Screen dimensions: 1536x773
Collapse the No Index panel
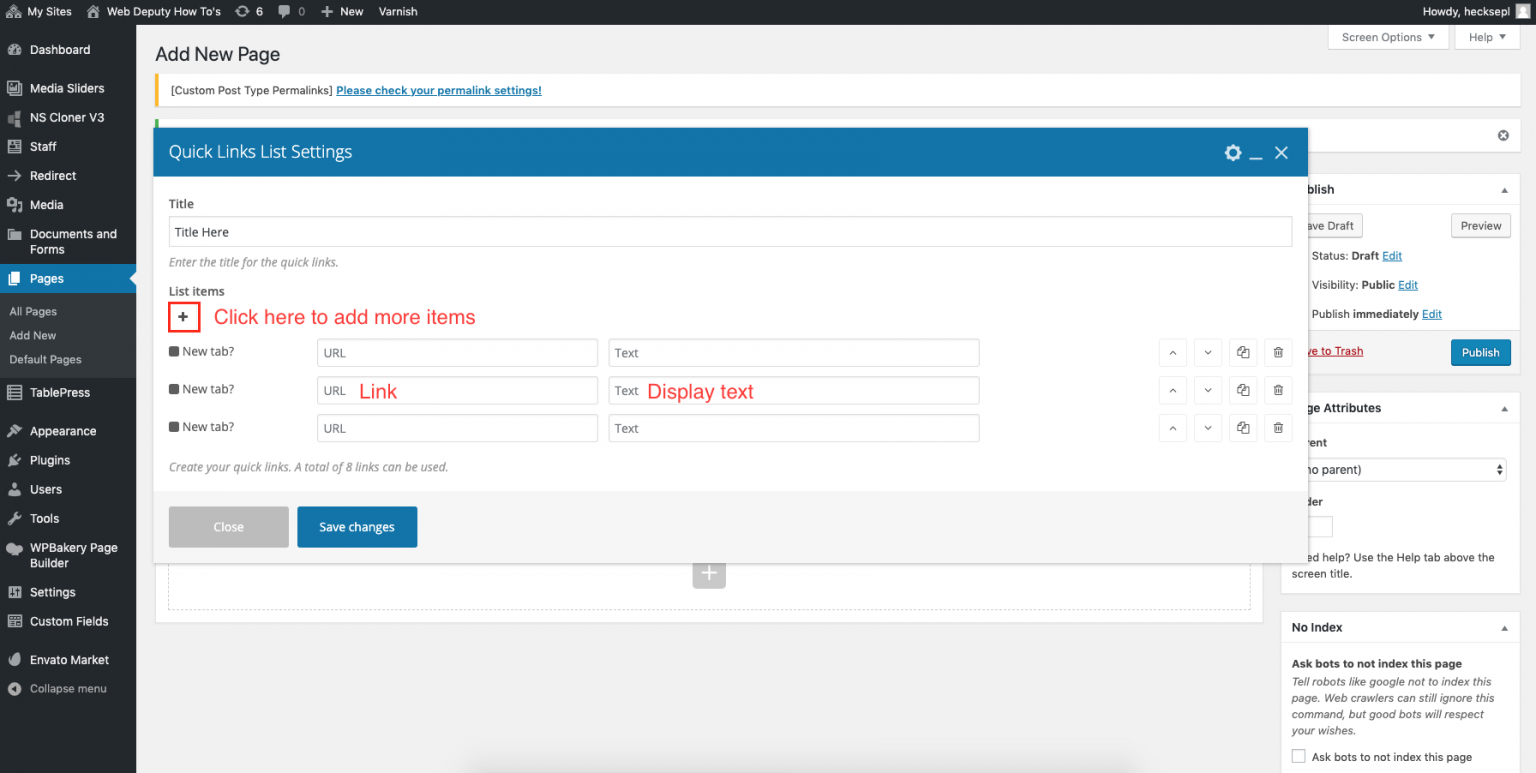tap(1504, 627)
